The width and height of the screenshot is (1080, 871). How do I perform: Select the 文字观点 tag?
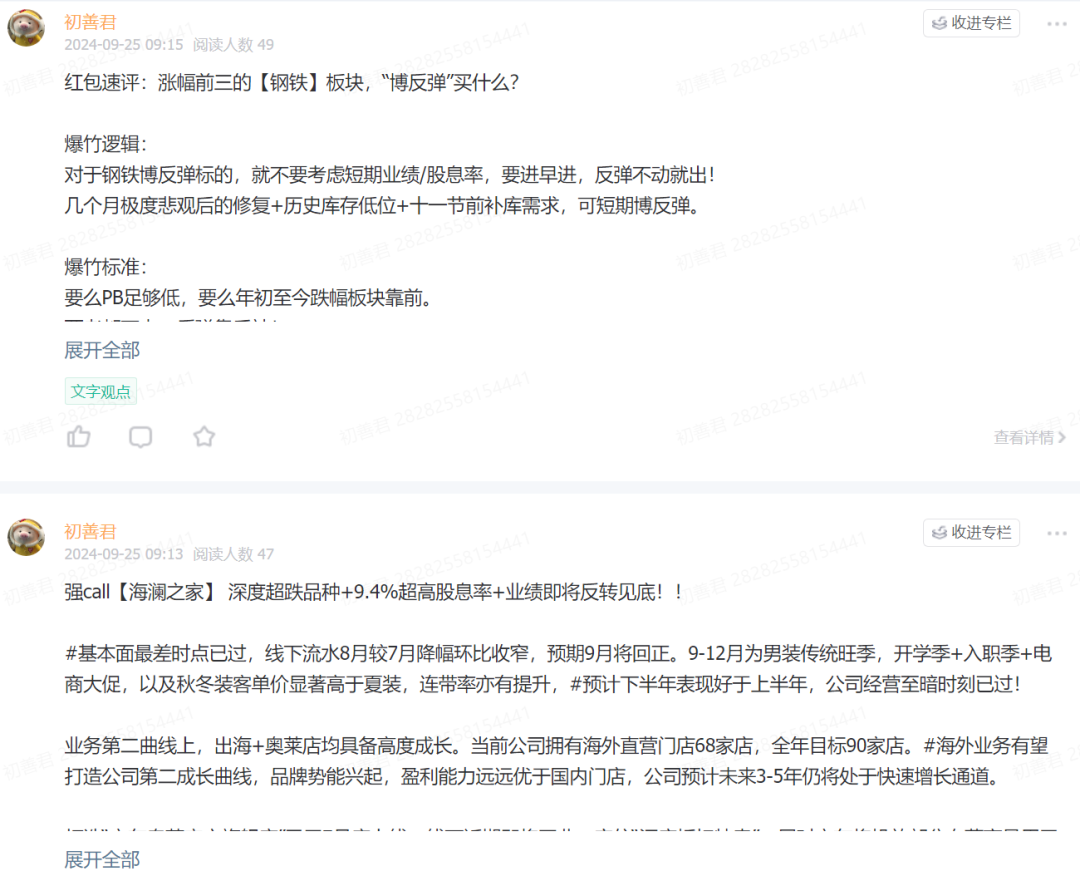(x=101, y=392)
